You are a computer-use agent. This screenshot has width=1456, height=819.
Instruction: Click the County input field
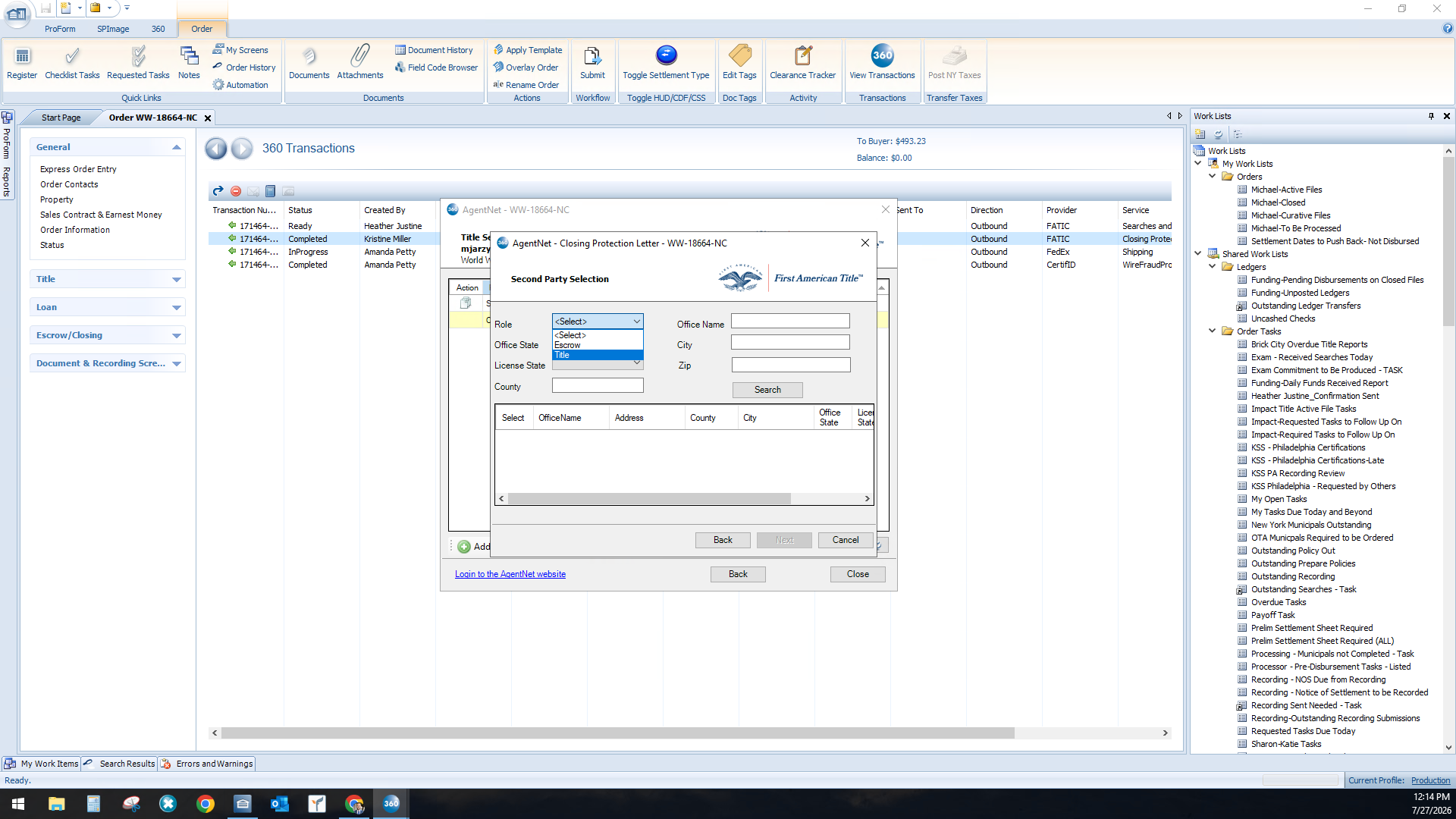(598, 385)
